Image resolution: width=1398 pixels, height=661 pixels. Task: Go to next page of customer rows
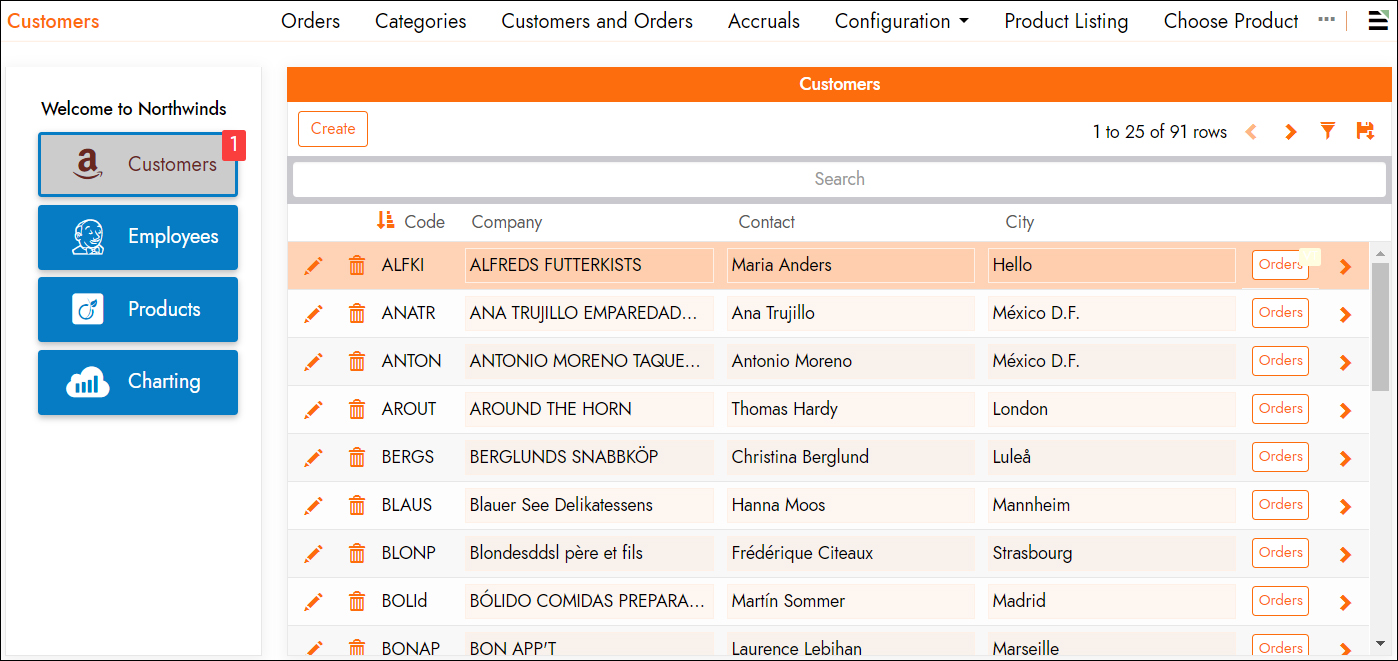click(x=1290, y=132)
